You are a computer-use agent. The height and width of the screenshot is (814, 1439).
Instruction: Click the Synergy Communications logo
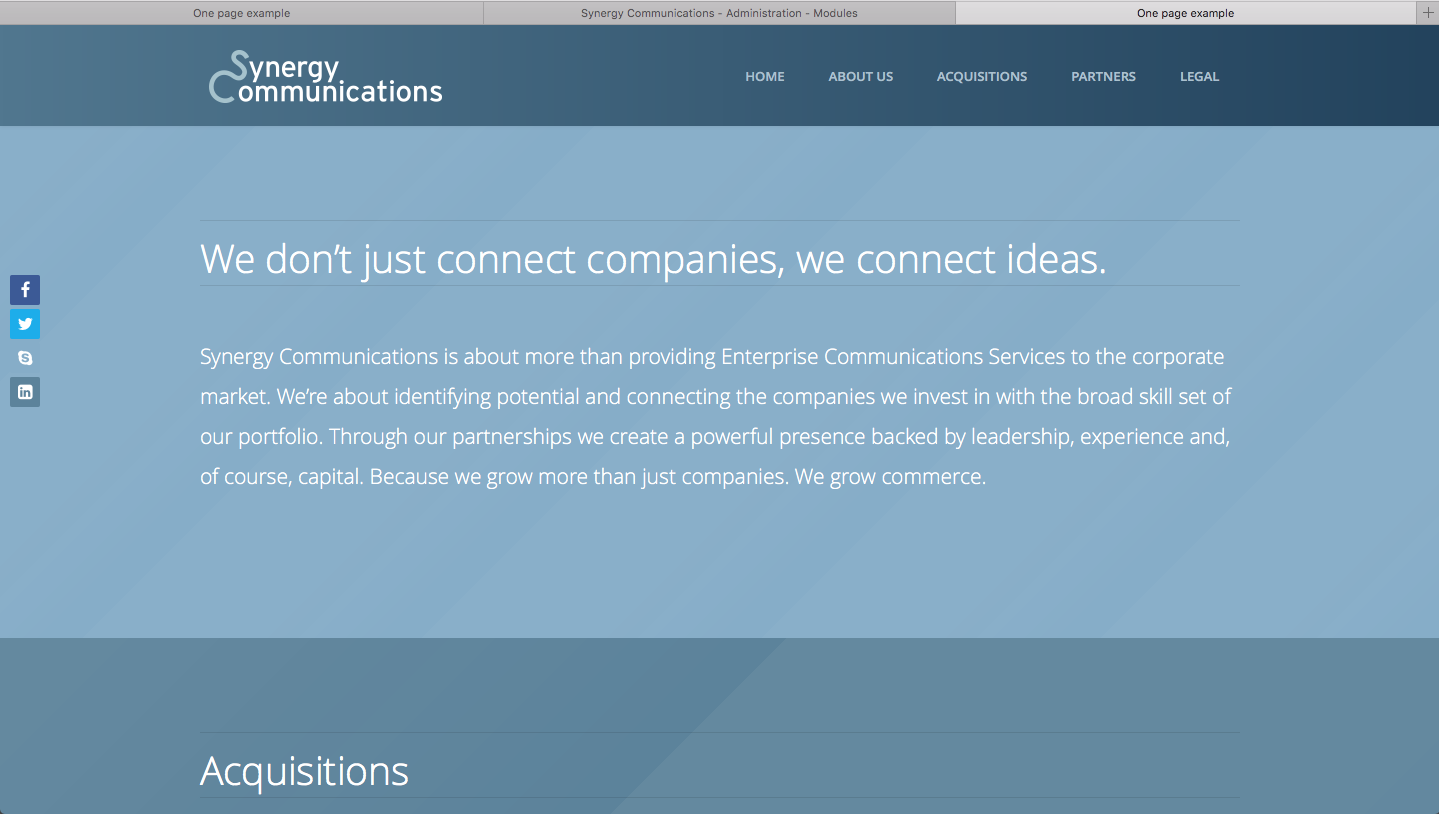click(325, 77)
